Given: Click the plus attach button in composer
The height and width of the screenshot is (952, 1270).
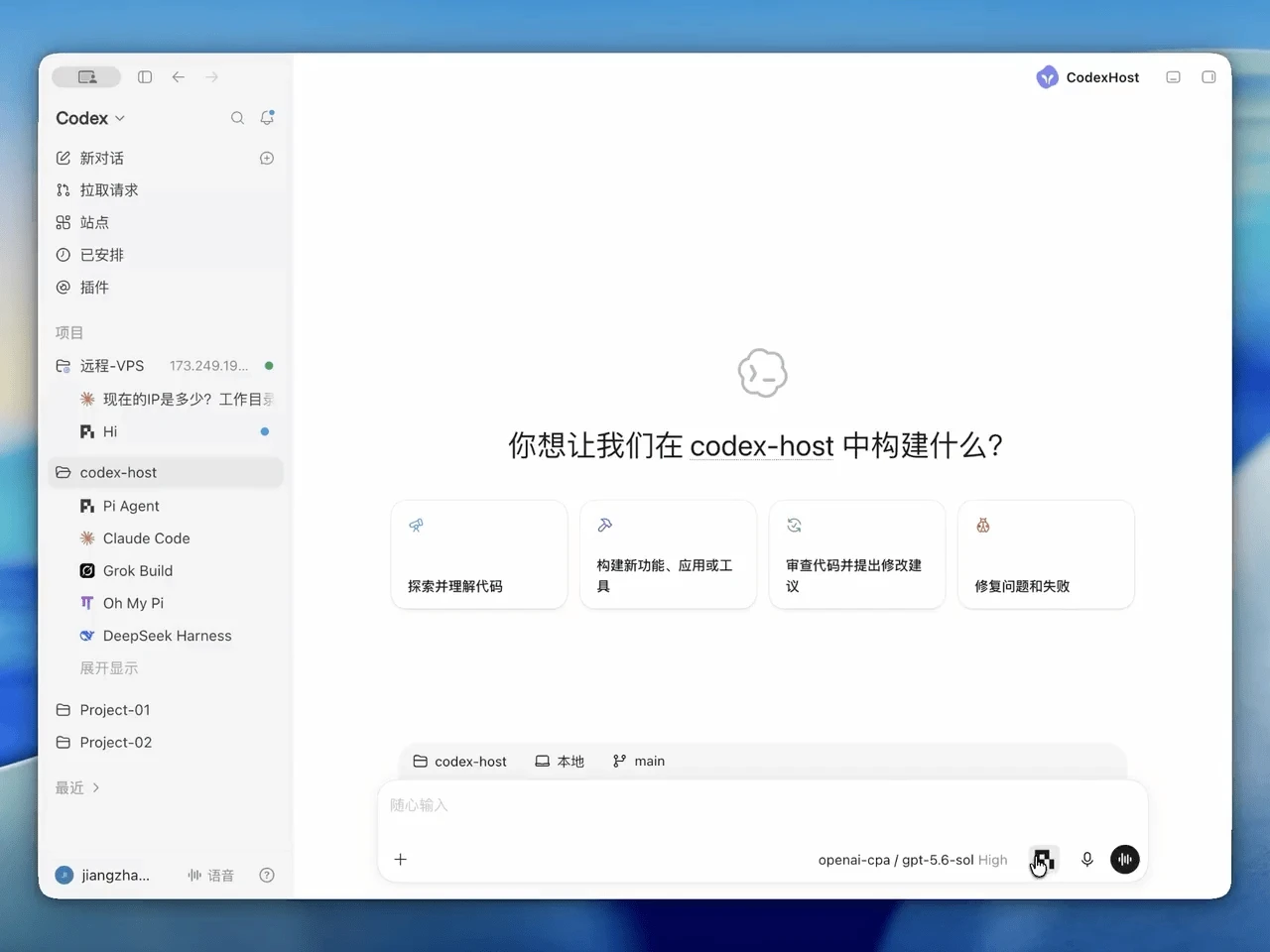Looking at the screenshot, I should [401, 860].
